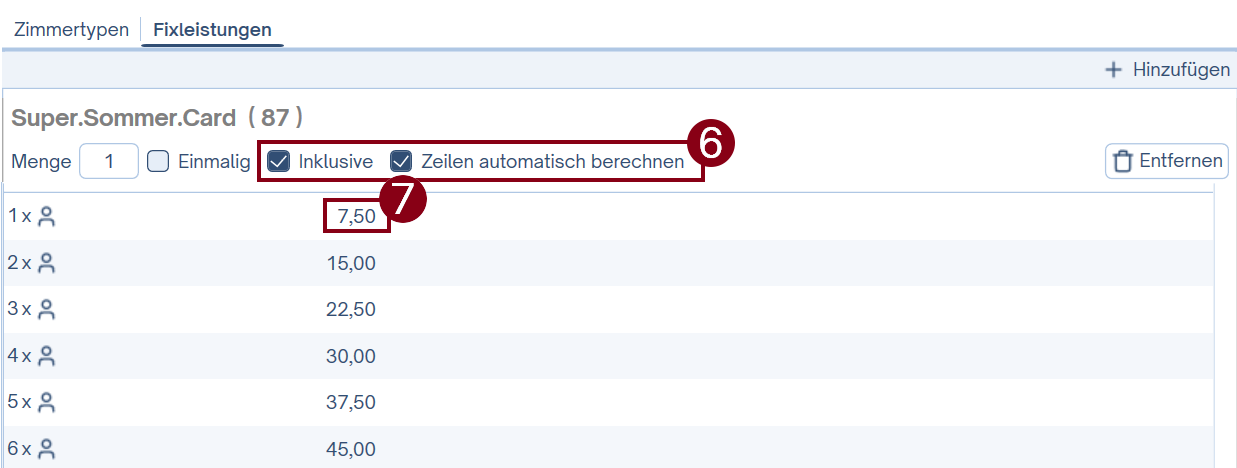This screenshot has height=468, width=1237.
Task: Enable the Einmalig checkbox
Action: point(158,161)
